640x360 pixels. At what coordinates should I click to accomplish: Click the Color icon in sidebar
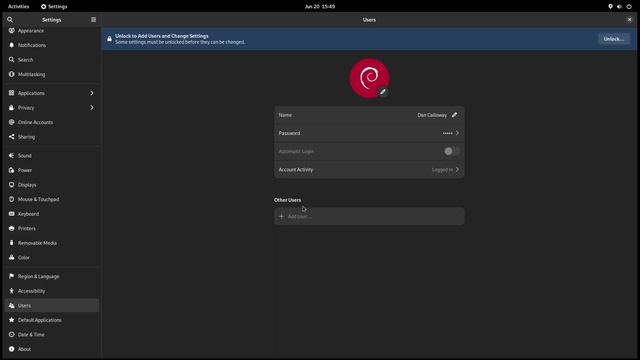[x=11, y=258]
